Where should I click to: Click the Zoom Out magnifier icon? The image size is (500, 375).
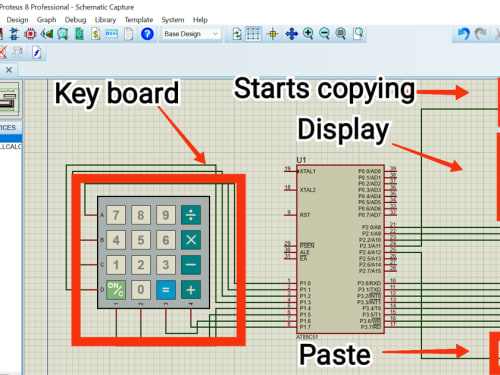(x=324, y=34)
